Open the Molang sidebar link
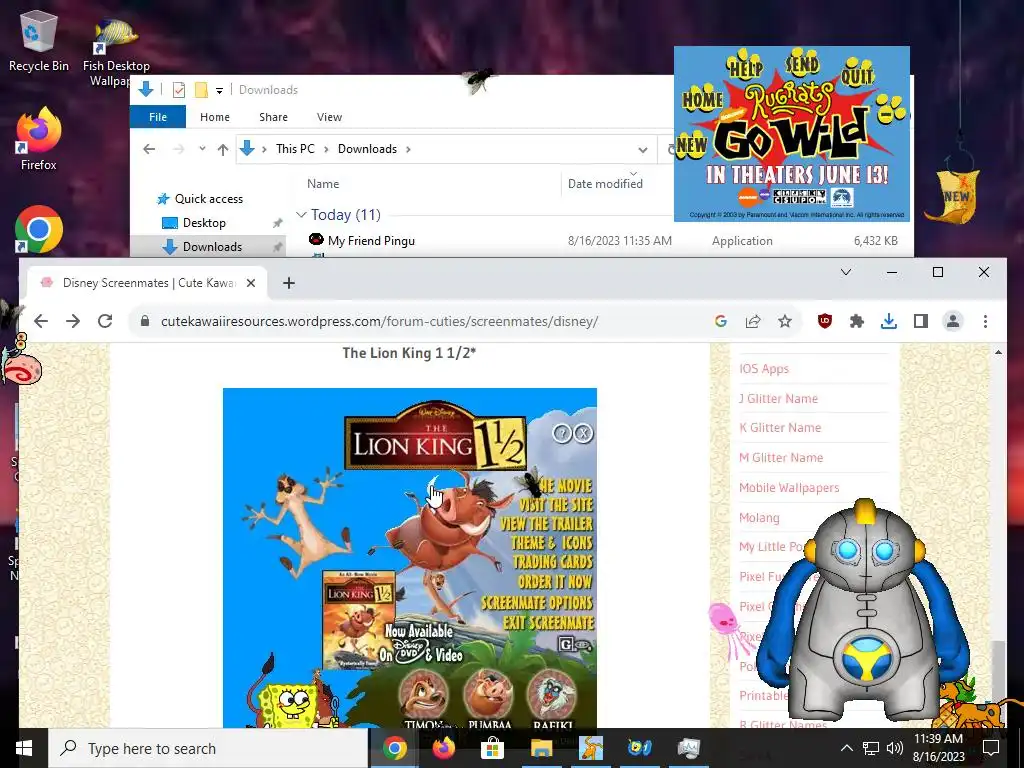The image size is (1024, 768). click(759, 518)
